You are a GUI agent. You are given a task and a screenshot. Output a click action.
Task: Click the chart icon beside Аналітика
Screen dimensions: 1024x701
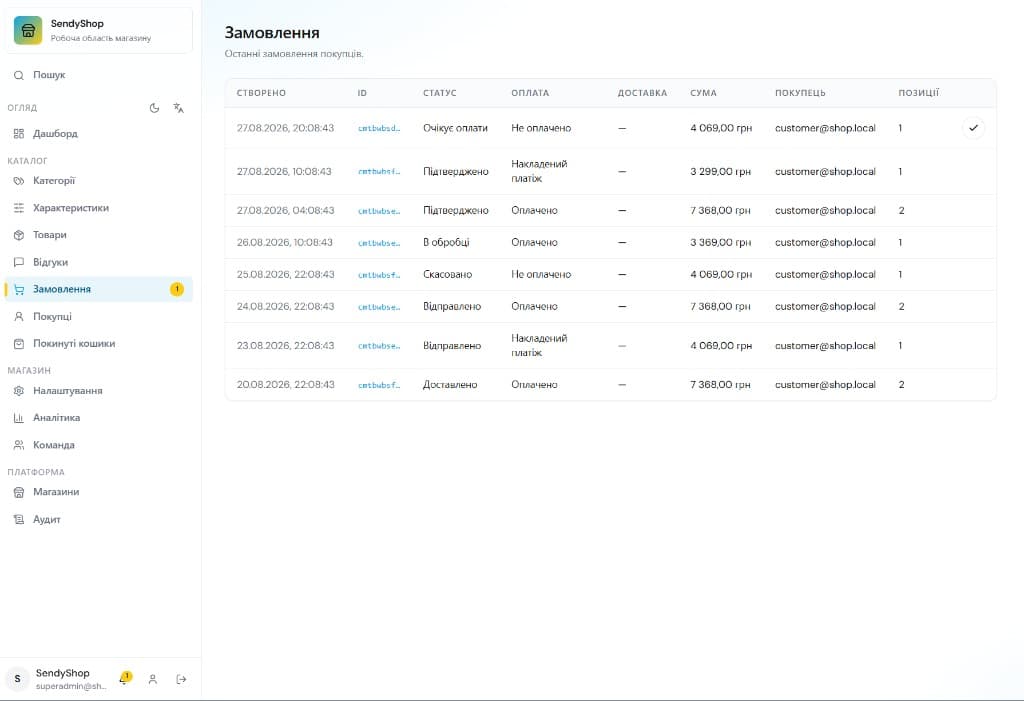tap(19, 418)
